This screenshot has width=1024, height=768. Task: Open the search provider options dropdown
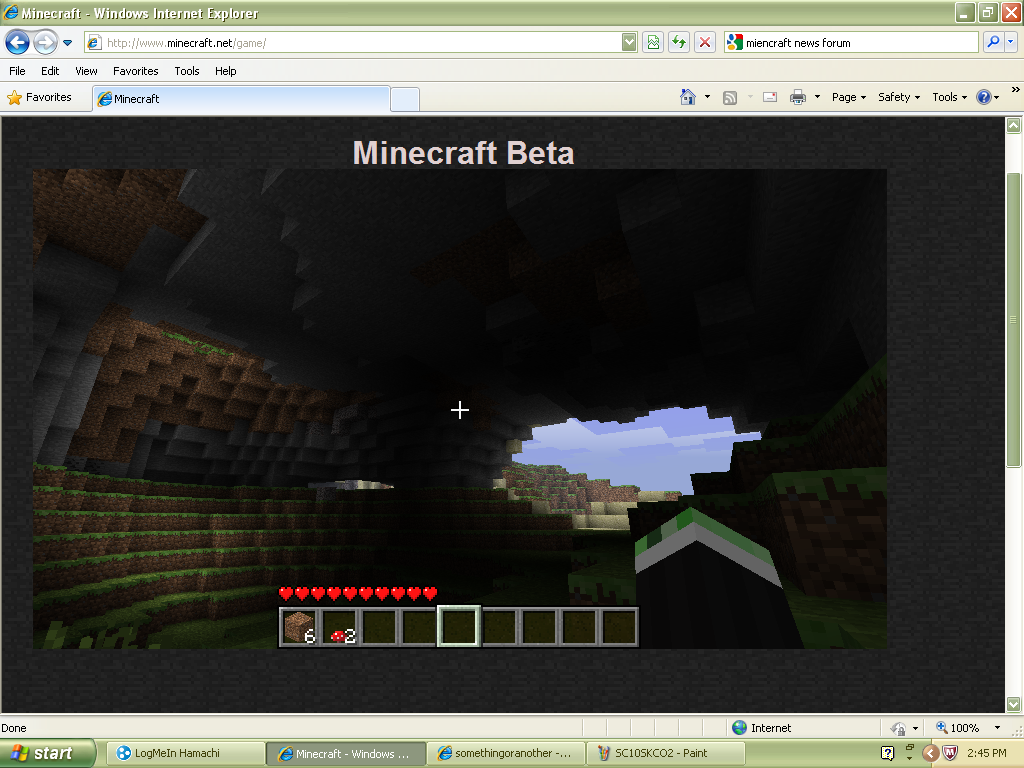[x=1011, y=42]
